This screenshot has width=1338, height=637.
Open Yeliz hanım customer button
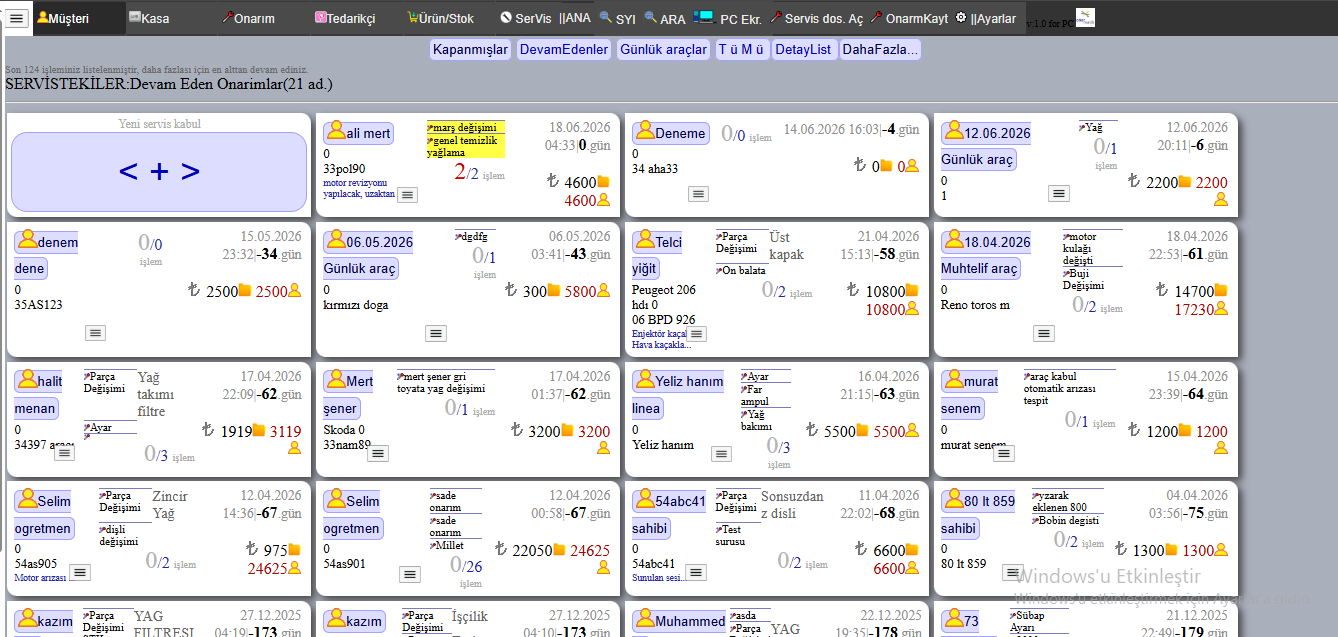[679, 381]
